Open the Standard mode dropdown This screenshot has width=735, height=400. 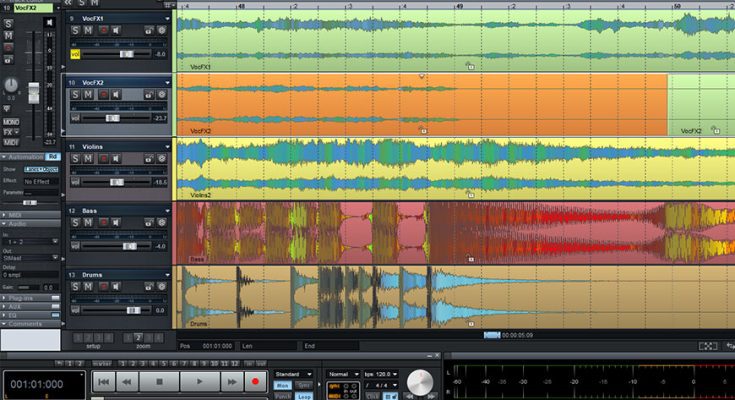point(293,373)
